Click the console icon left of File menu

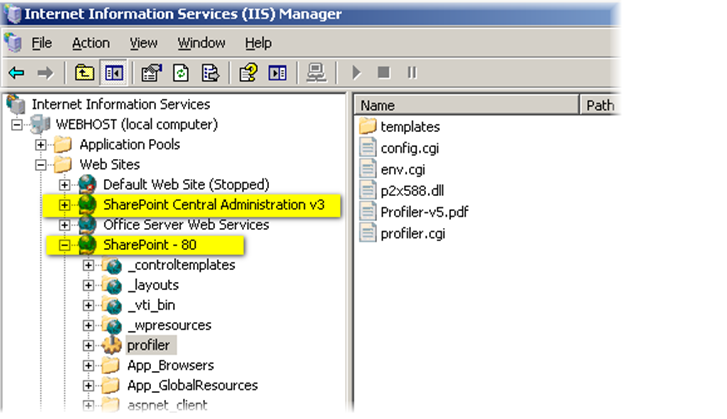pos(13,43)
